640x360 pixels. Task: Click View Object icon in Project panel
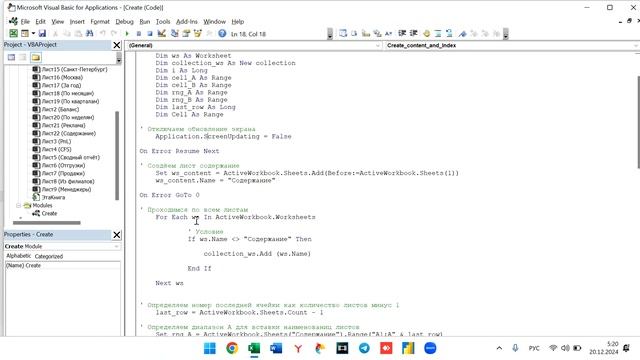tap(23, 57)
